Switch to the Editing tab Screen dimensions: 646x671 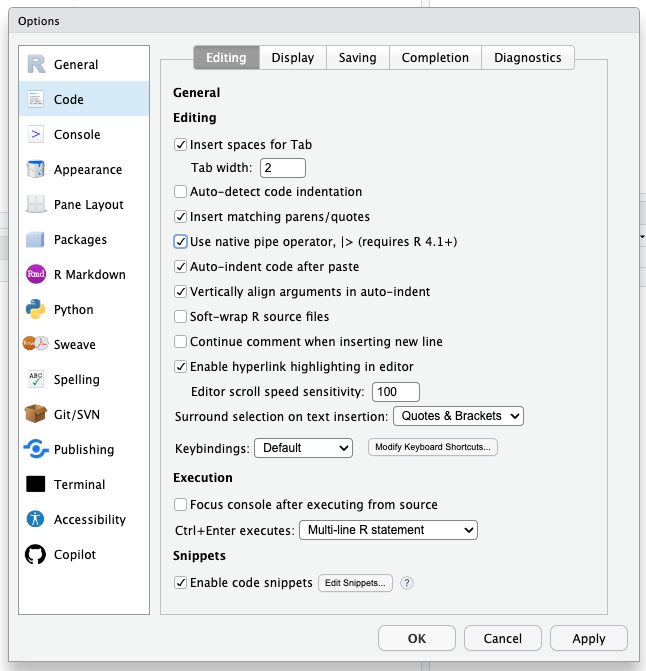click(x=226, y=58)
